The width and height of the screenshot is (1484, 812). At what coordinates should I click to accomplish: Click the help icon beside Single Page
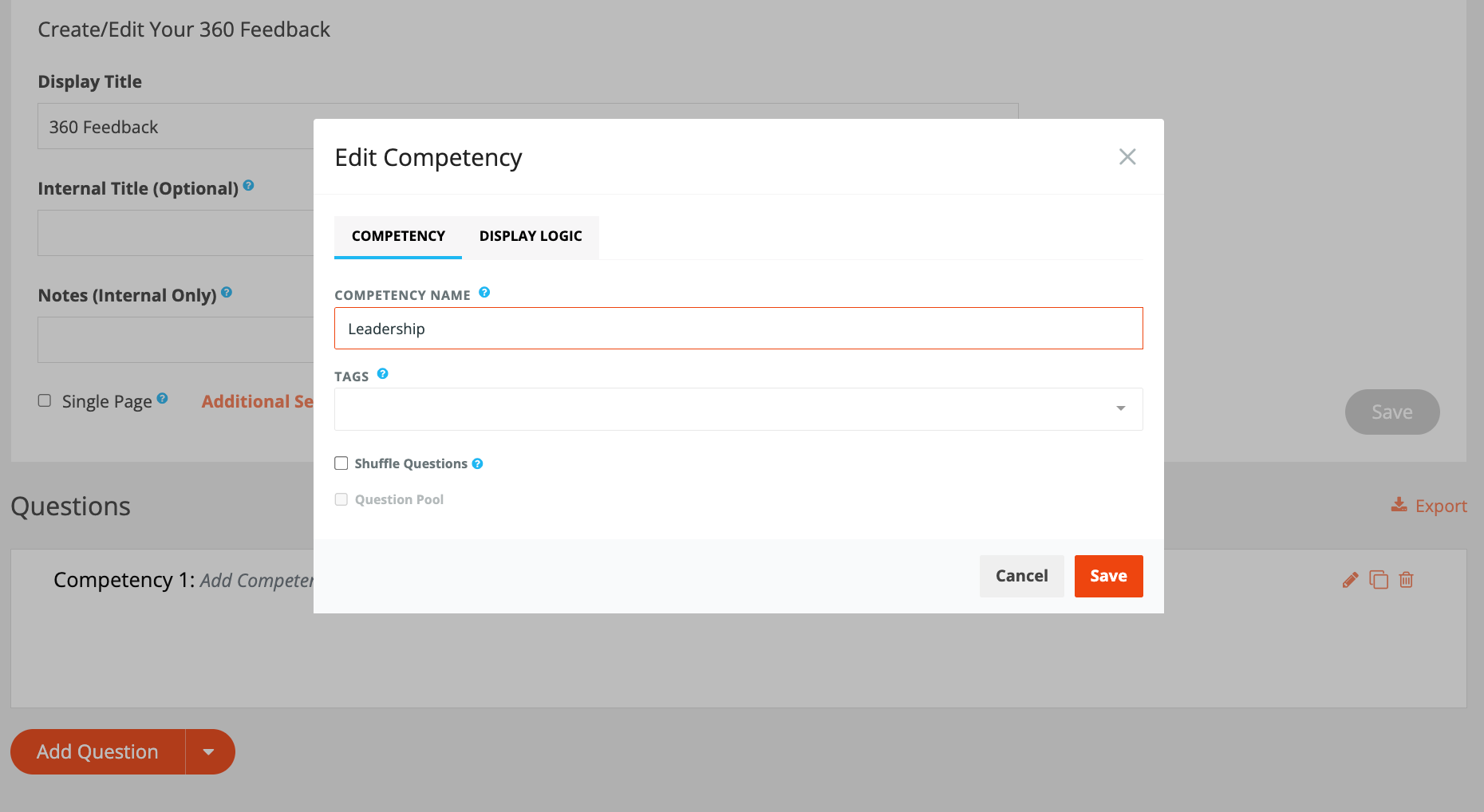tap(162, 398)
